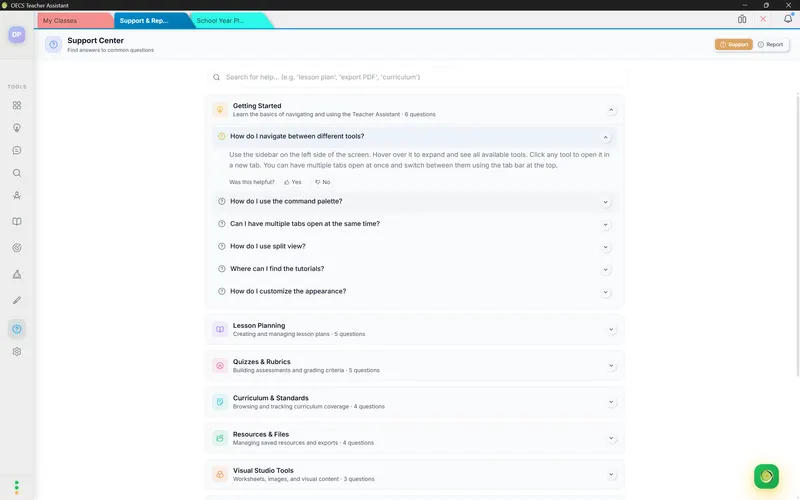
Task: Click the target tool in sidebar
Action: coord(17,248)
